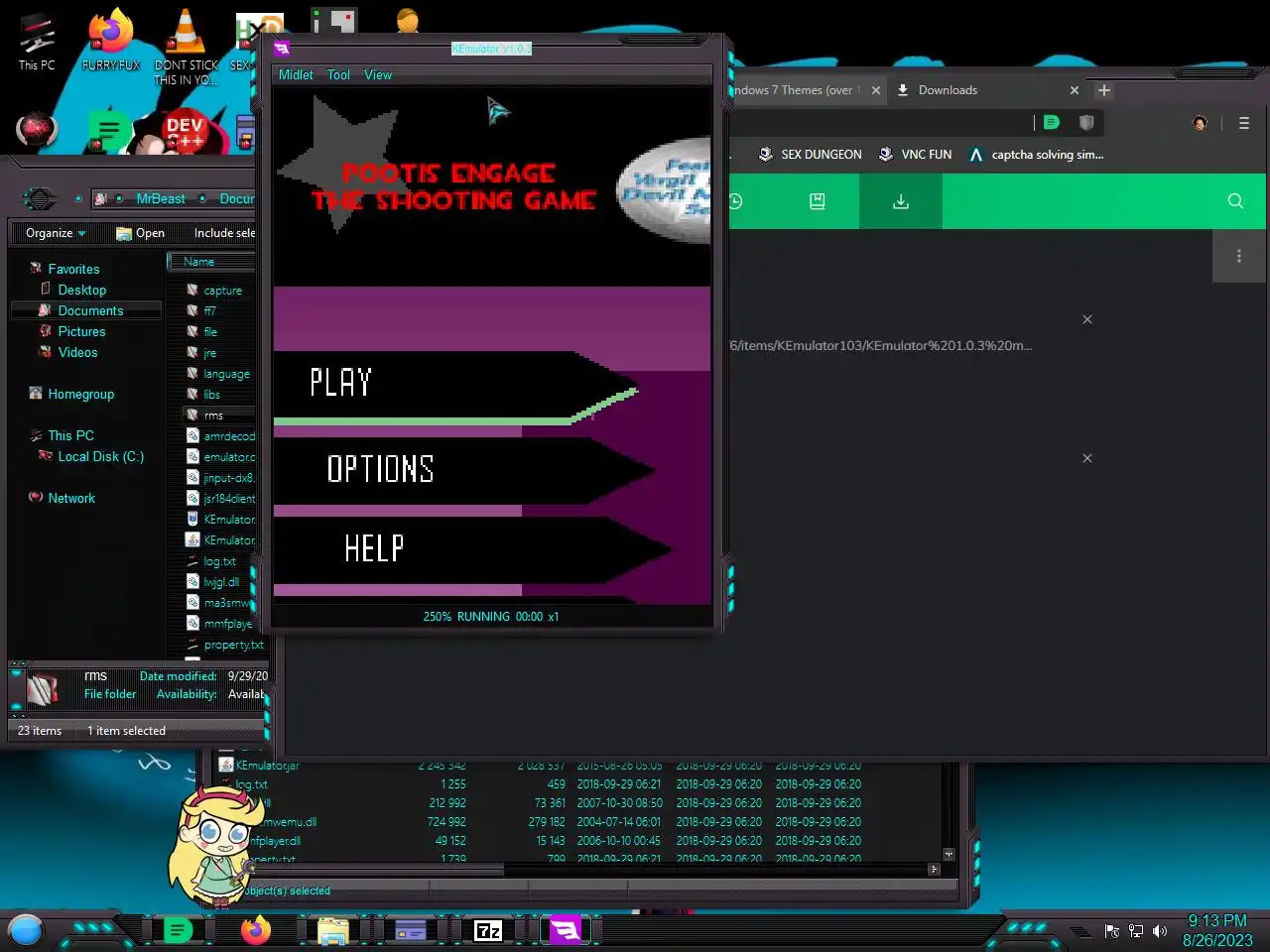The image size is (1270, 952).
Task: Click the Explorer back navigation button
Action: point(40,198)
